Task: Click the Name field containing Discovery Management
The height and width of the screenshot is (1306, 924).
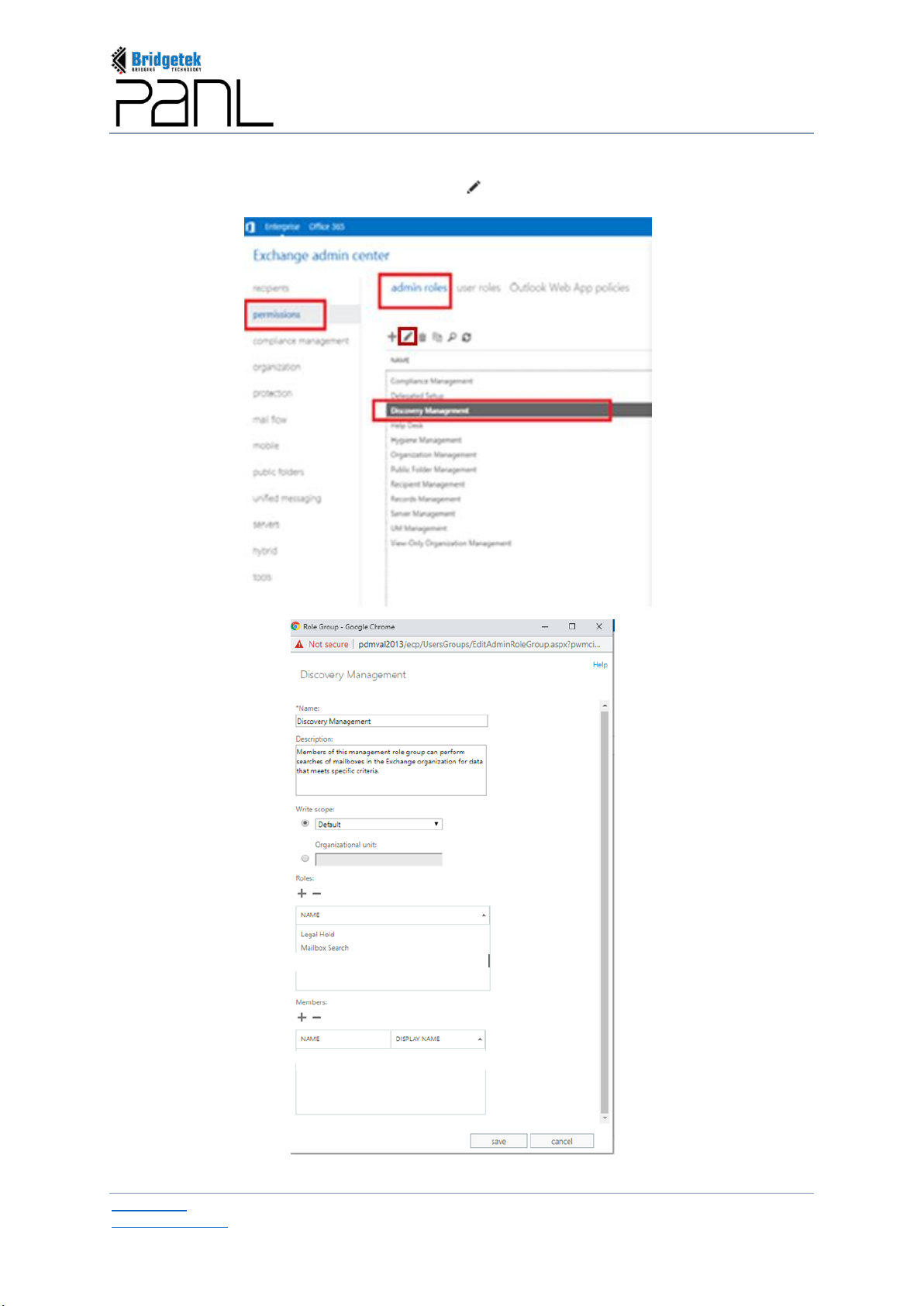Action: coord(391,721)
